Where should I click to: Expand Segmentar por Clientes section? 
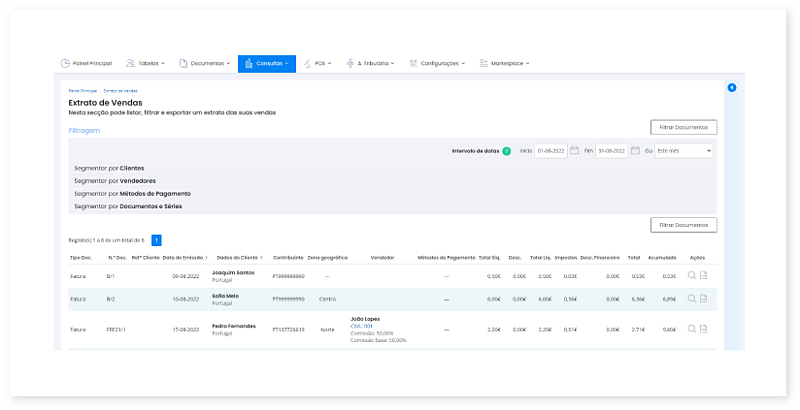click(109, 168)
